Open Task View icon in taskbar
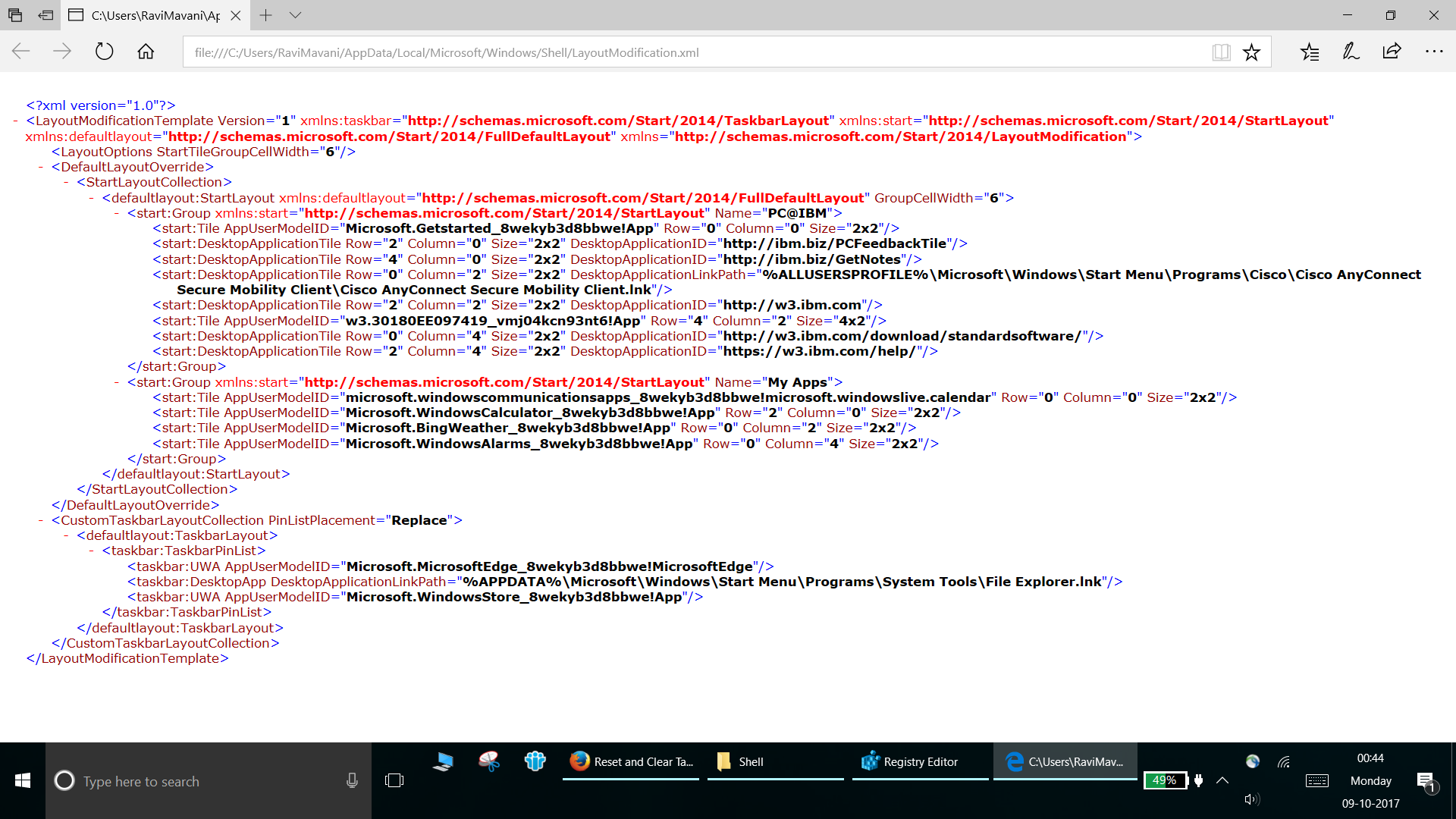The image size is (1456, 819). click(394, 780)
